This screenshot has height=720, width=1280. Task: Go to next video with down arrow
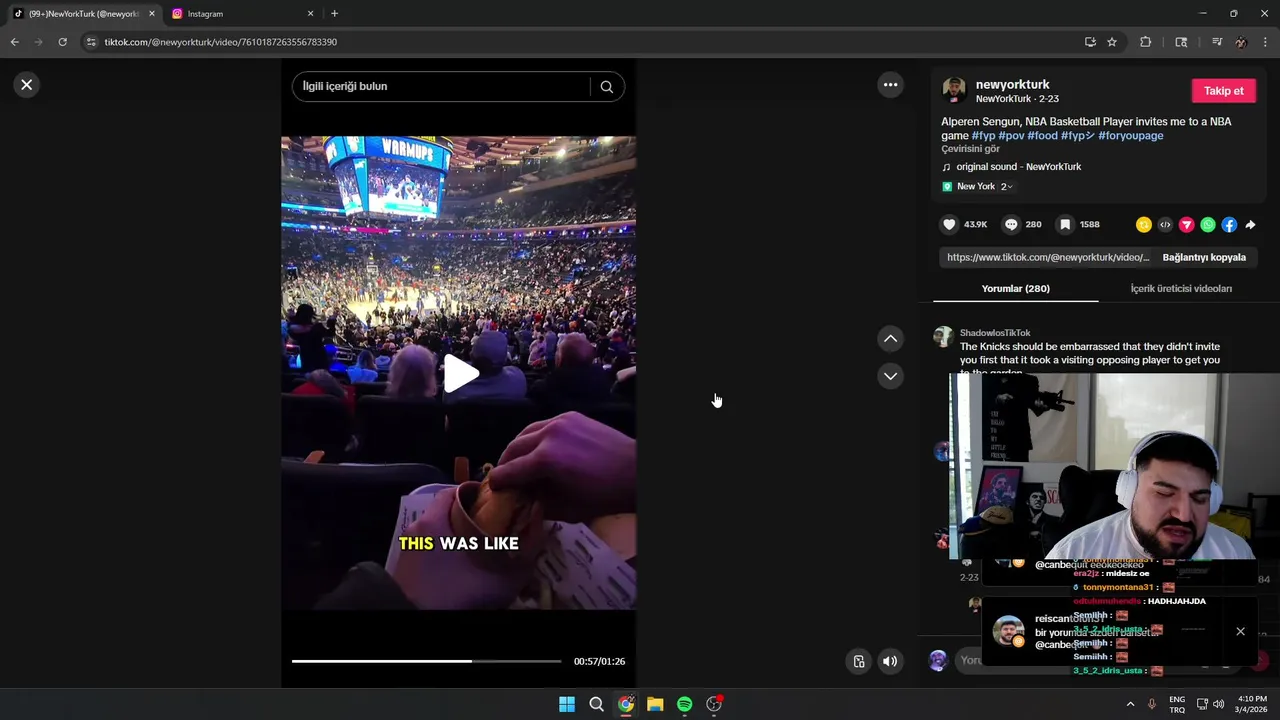890,376
